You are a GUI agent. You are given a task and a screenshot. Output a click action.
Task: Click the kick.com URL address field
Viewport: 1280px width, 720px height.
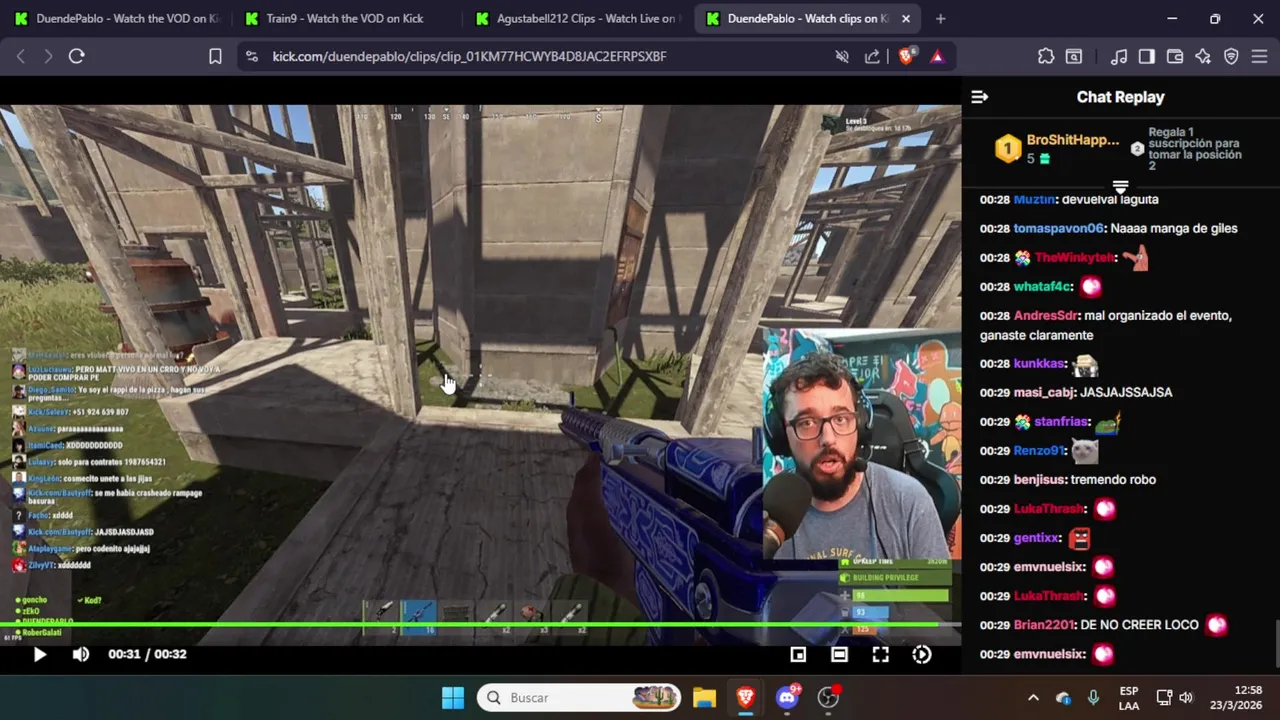(469, 56)
